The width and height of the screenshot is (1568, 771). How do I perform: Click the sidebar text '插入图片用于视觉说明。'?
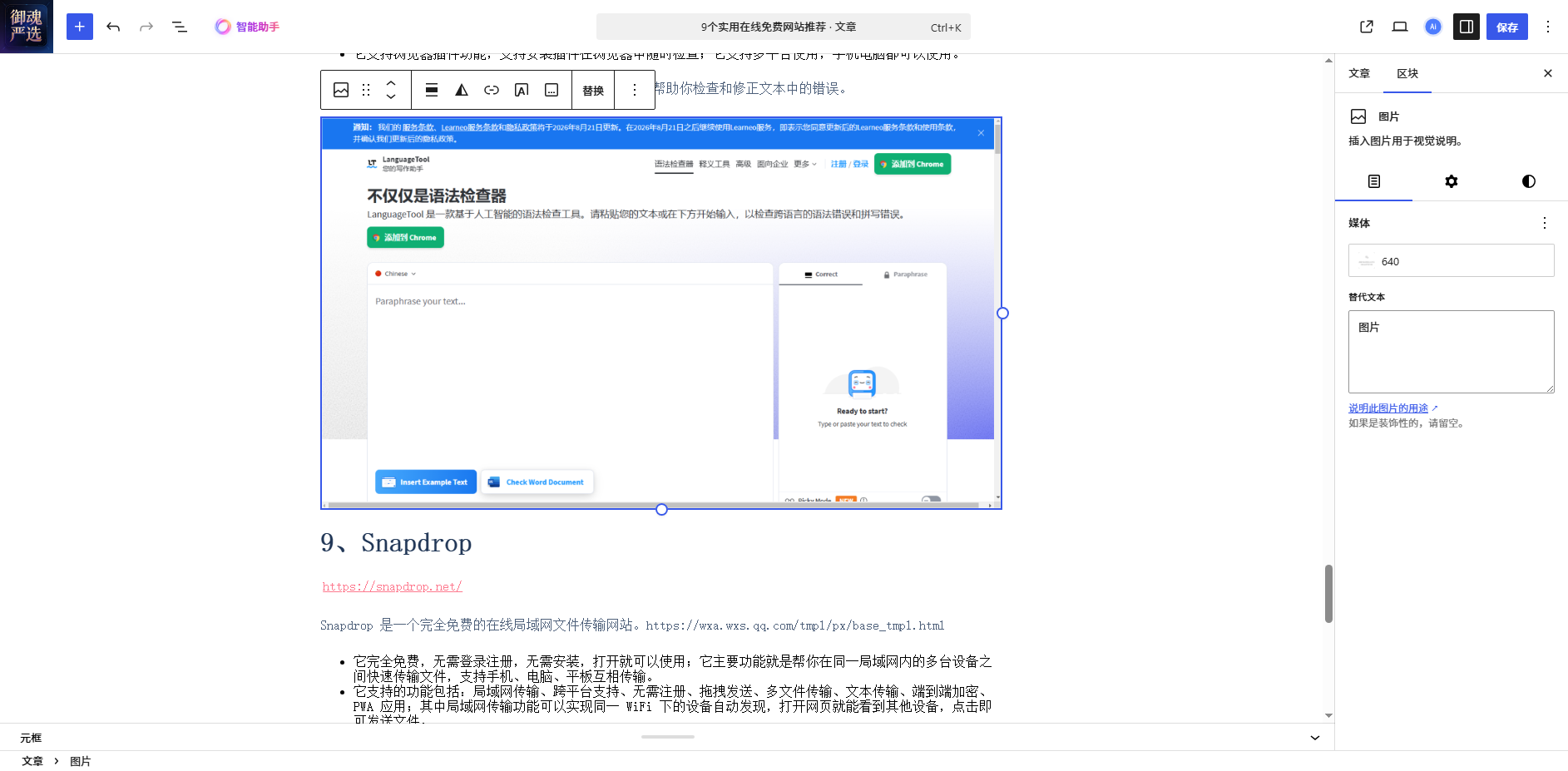(1406, 141)
